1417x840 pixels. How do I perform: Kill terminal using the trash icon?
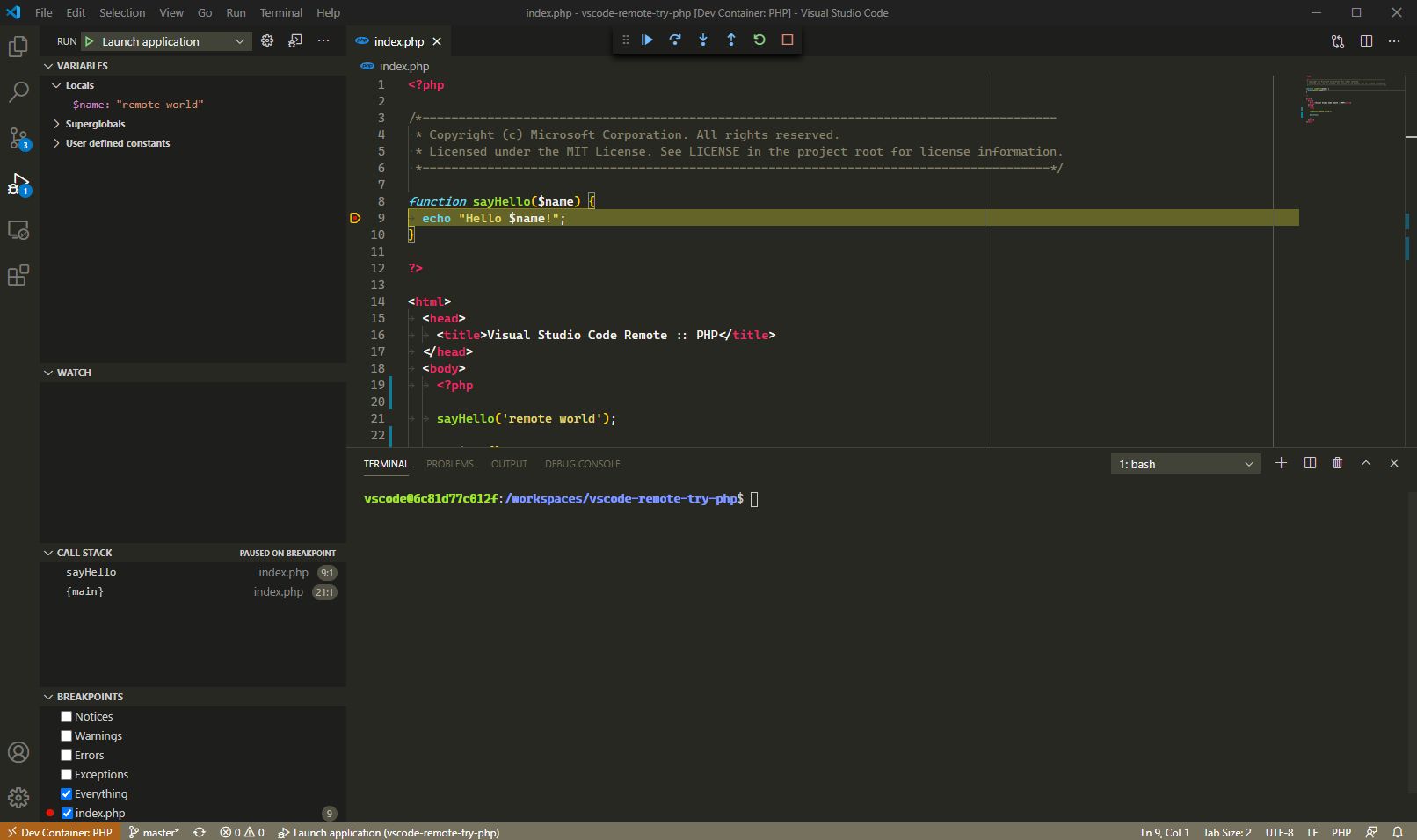(x=1337, y=463)
